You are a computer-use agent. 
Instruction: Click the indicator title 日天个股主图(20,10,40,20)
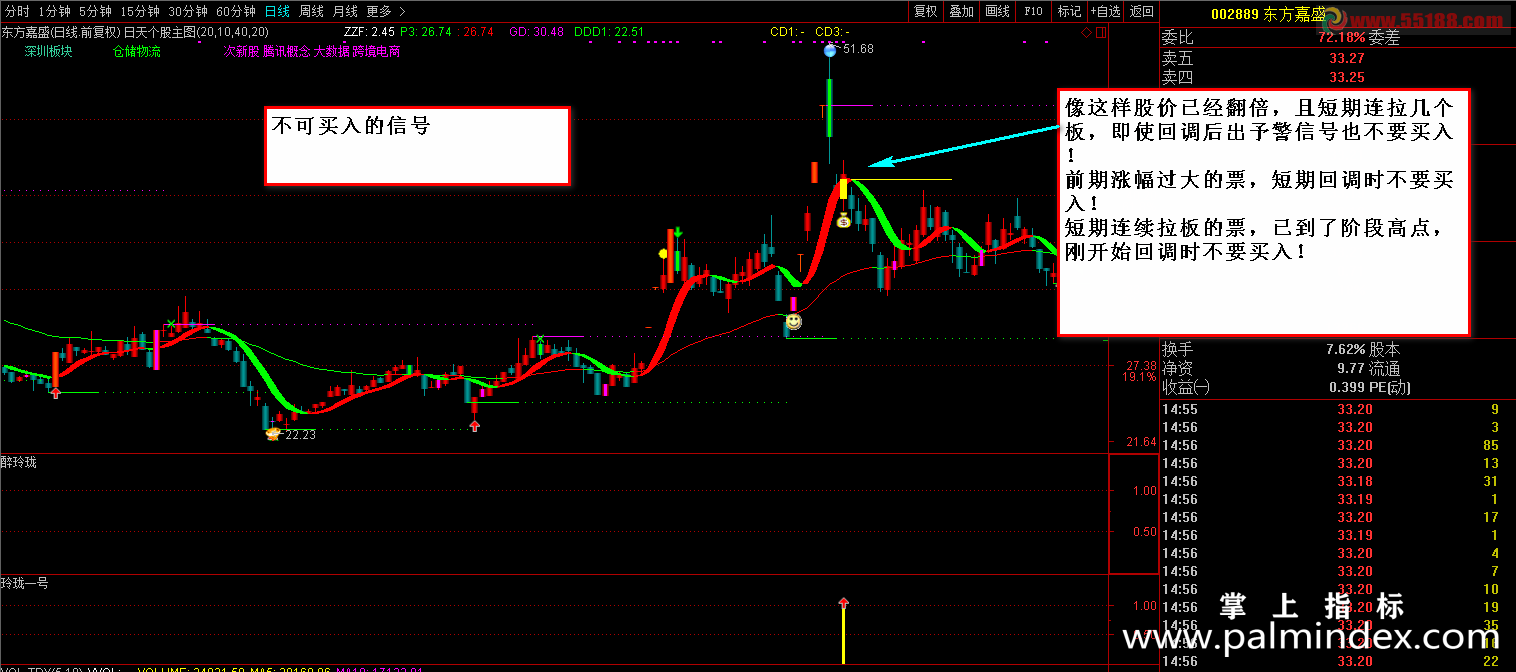pyautogui.click(x=196, y=31)
